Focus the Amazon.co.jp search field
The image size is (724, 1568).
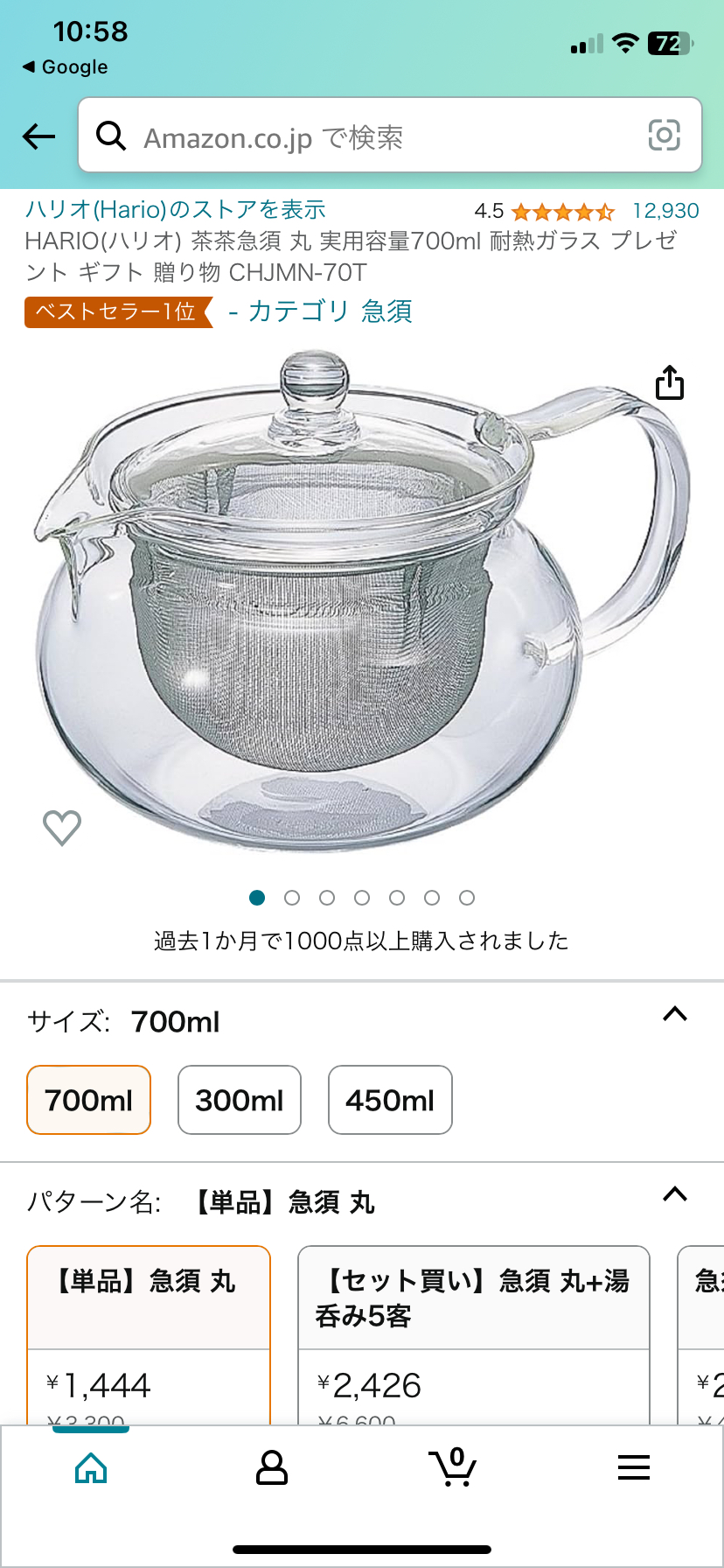tap(390, 135)
